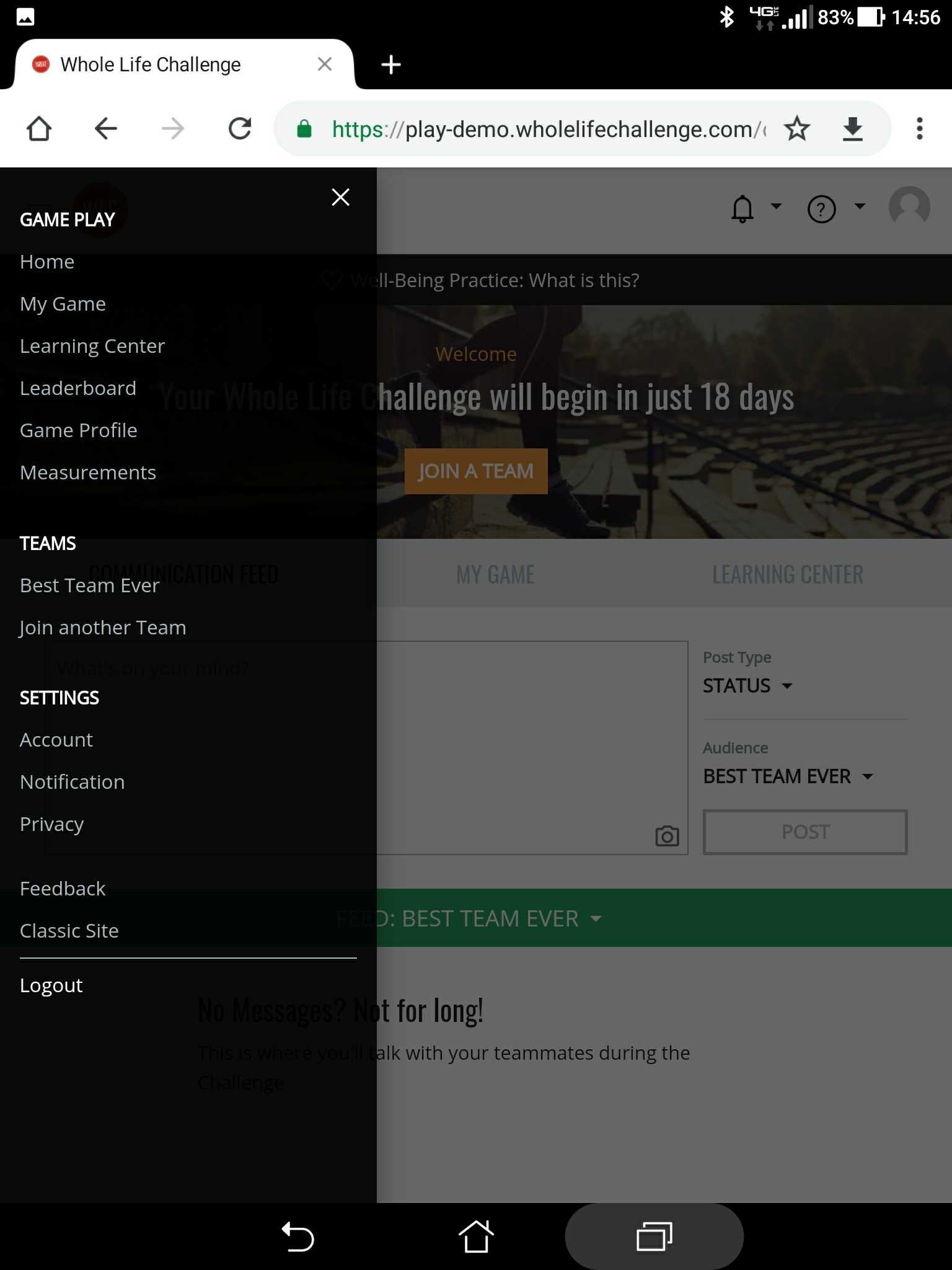The width and height of the screenshot is (952, 1270).
Task: Open the browser three-dot menu
Action: [x=920, y=129]
